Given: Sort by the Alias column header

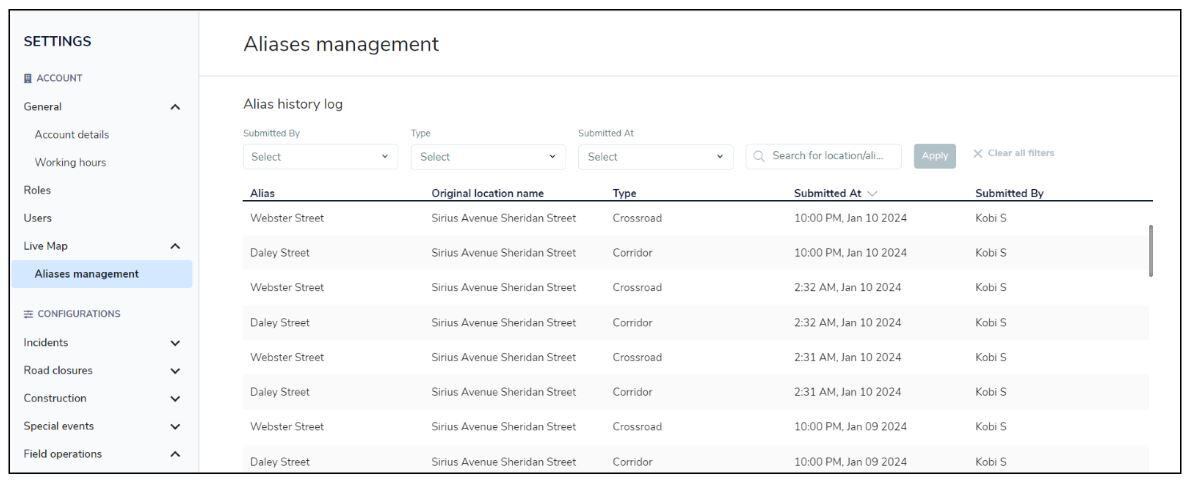Looking at the screenshot, I should pos(262,194).
